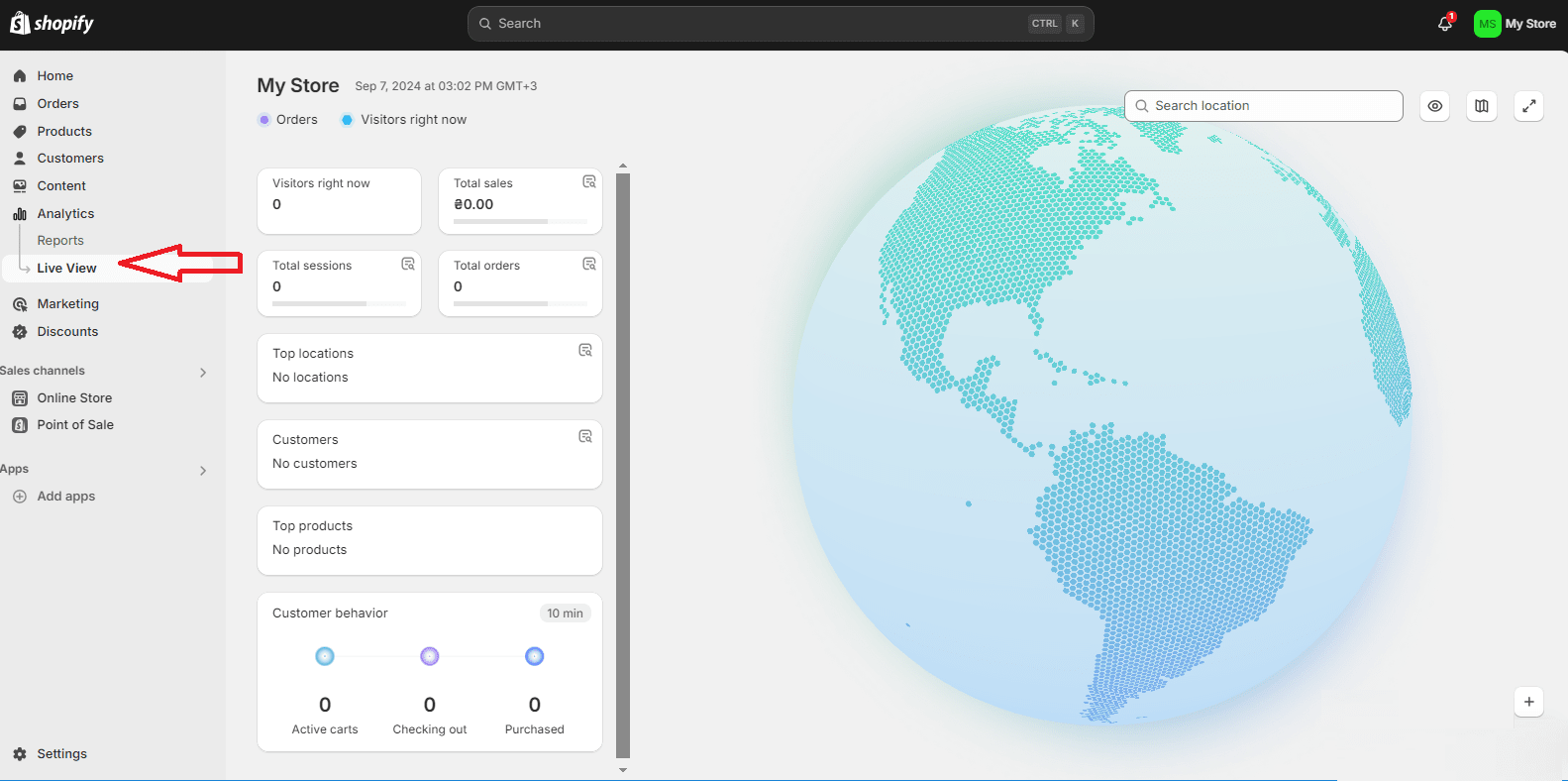Open Orders from the sidebar
Screen dimensions: 1568x781
57,103
